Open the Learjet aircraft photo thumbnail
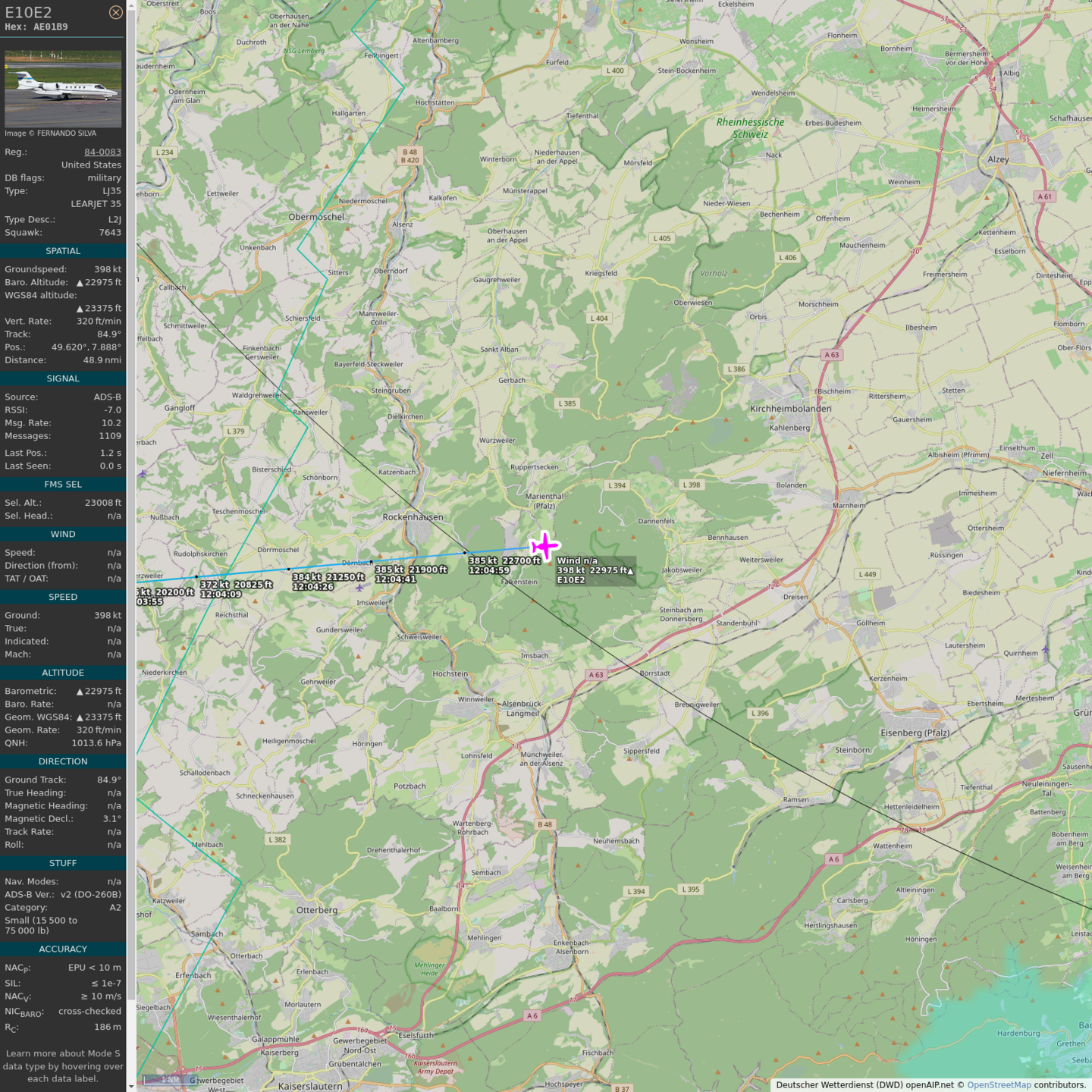The height and width of the screenshot is (1092, 1092). (x=63, y=89)
